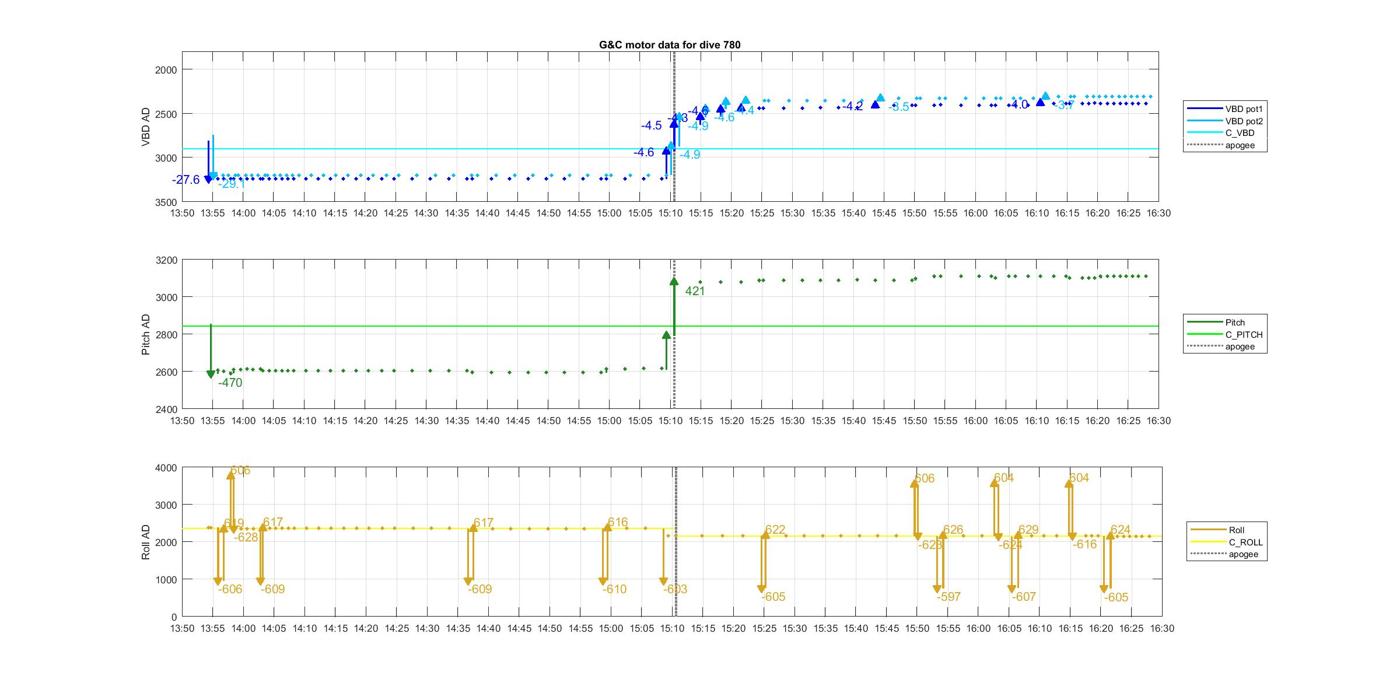The image size is (1400, 693).
Task: Click the "-27.6" VBD data label
Action: [187, 180]
